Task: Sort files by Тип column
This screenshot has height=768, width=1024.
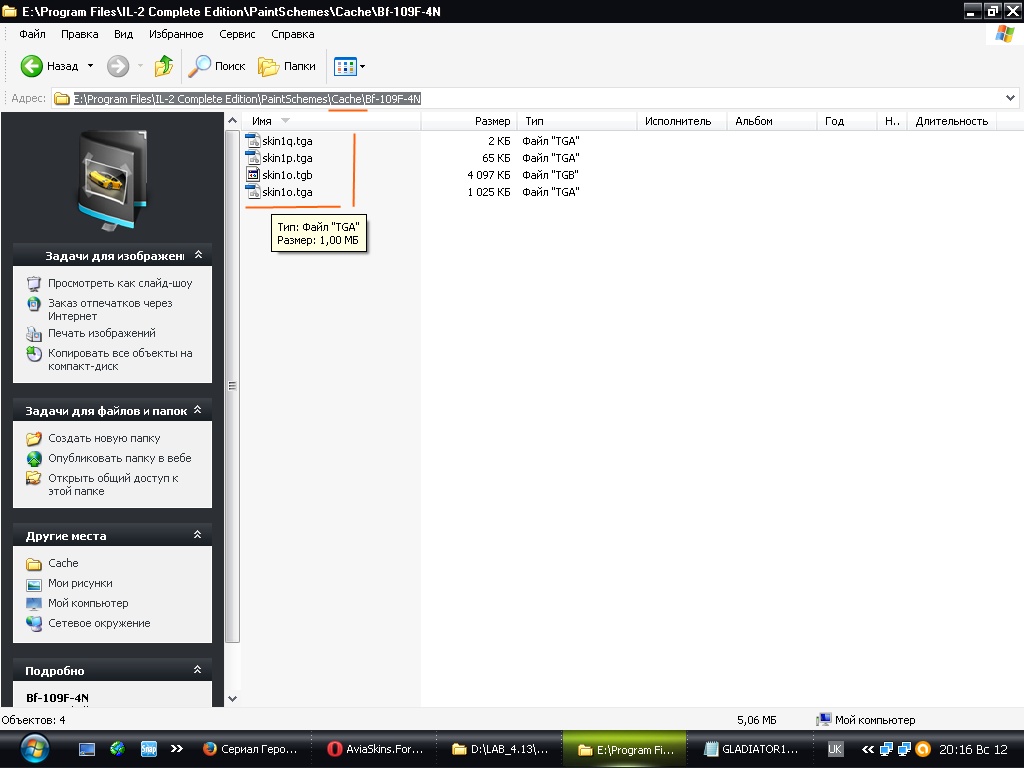Action: click(x=577, y=121)
